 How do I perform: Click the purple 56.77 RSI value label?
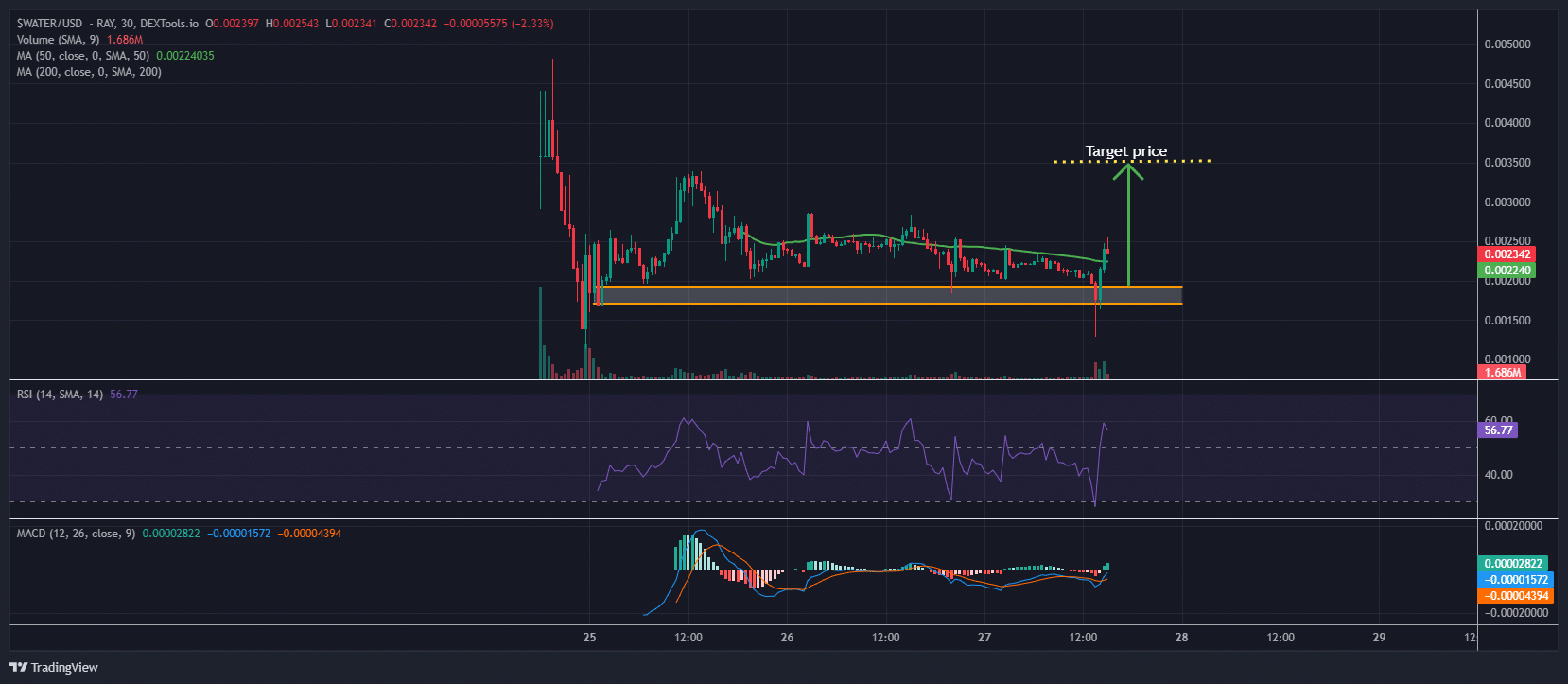pos(1498,430)
